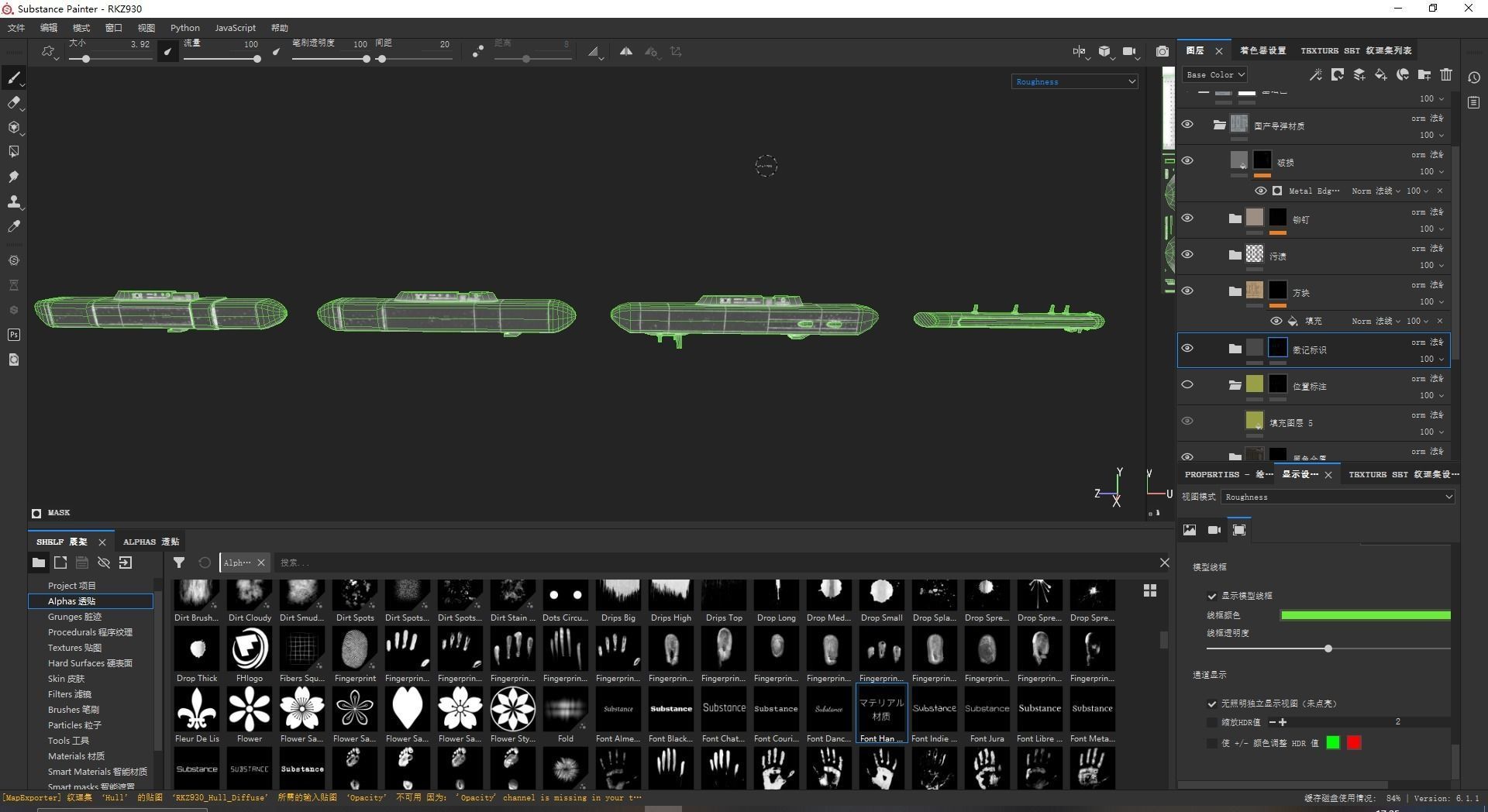Open the JavaScript menu
The width and height of the screenshot is (1488, 812).
[235, 28]
